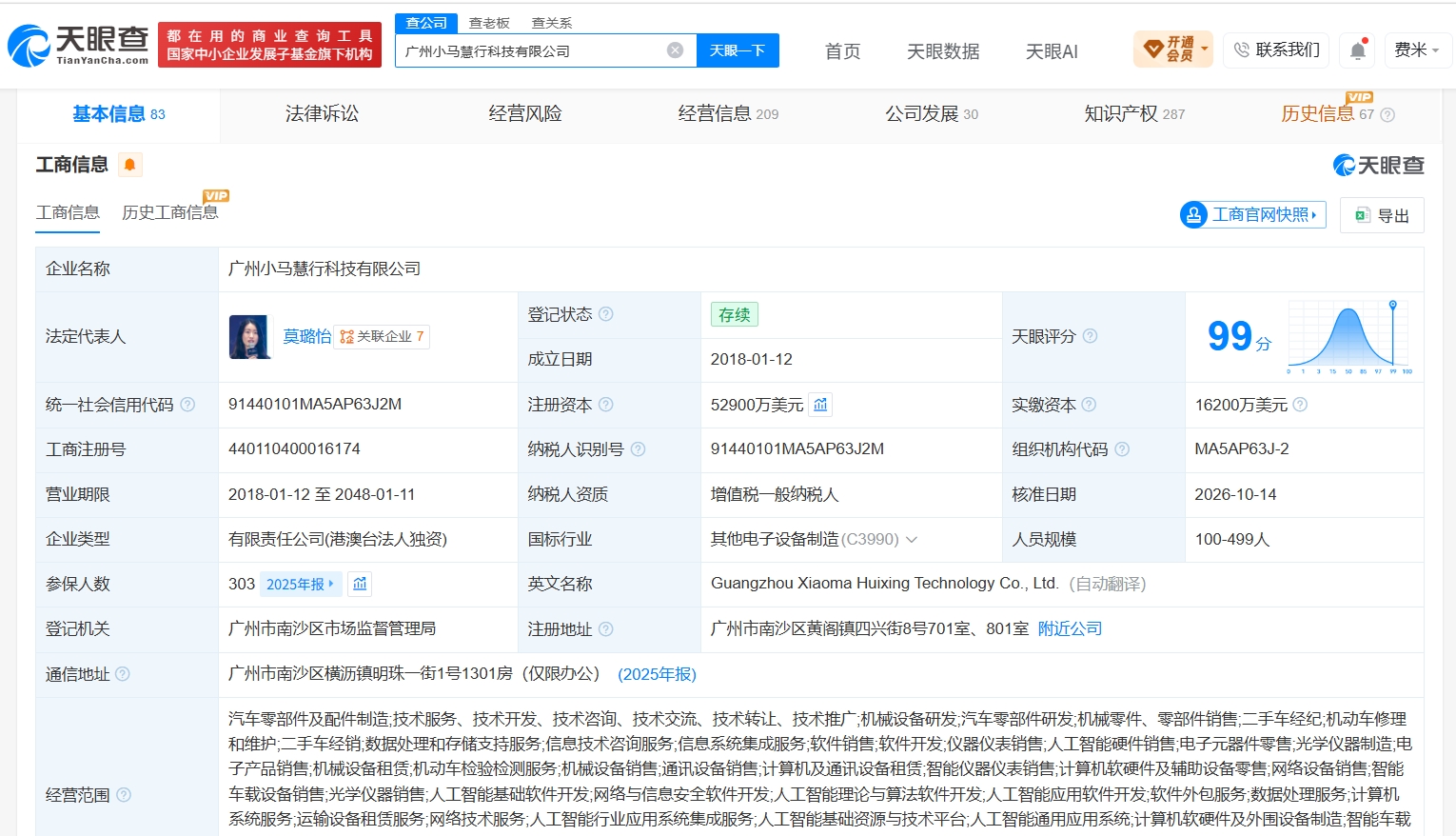The width and height of the screenshot is (1456, 836).
Task: Click the 天眼查 logo
Action: click(78, 45)
